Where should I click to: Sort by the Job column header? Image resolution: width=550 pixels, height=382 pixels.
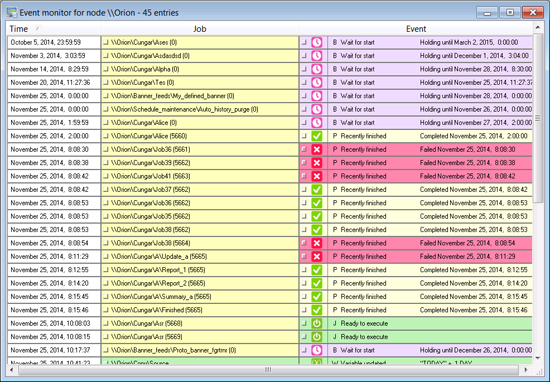click(200, 29)
